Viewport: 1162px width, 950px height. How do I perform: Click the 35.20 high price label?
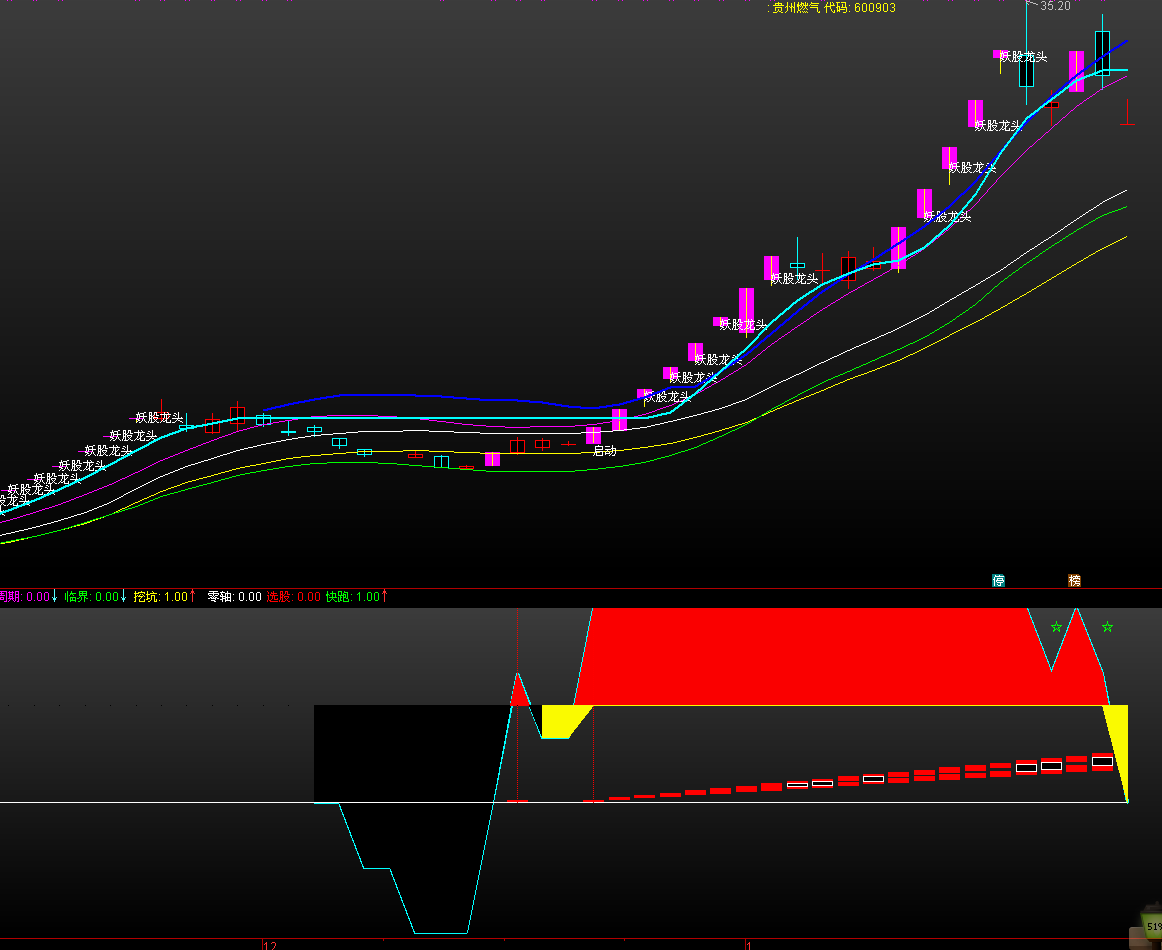(1055, 6)
